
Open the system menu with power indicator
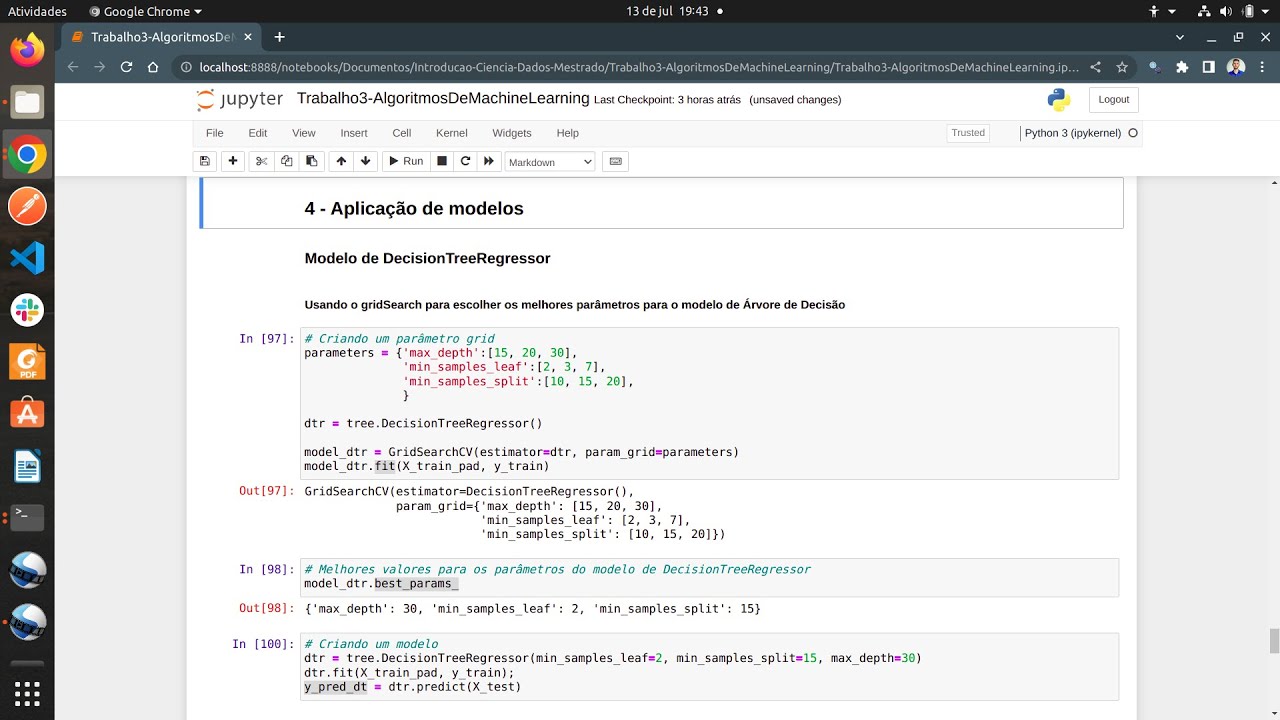1232,11
